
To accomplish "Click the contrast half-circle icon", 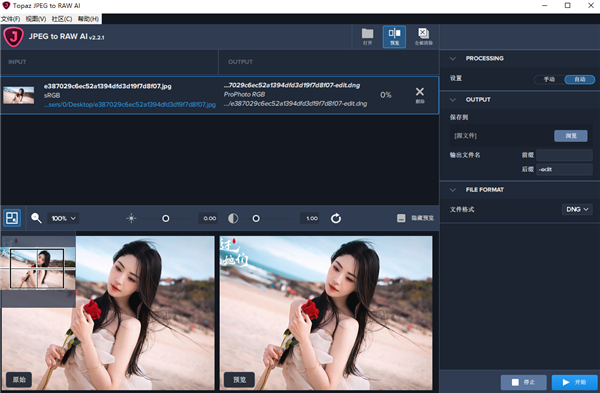I will (x=233, y=218).
